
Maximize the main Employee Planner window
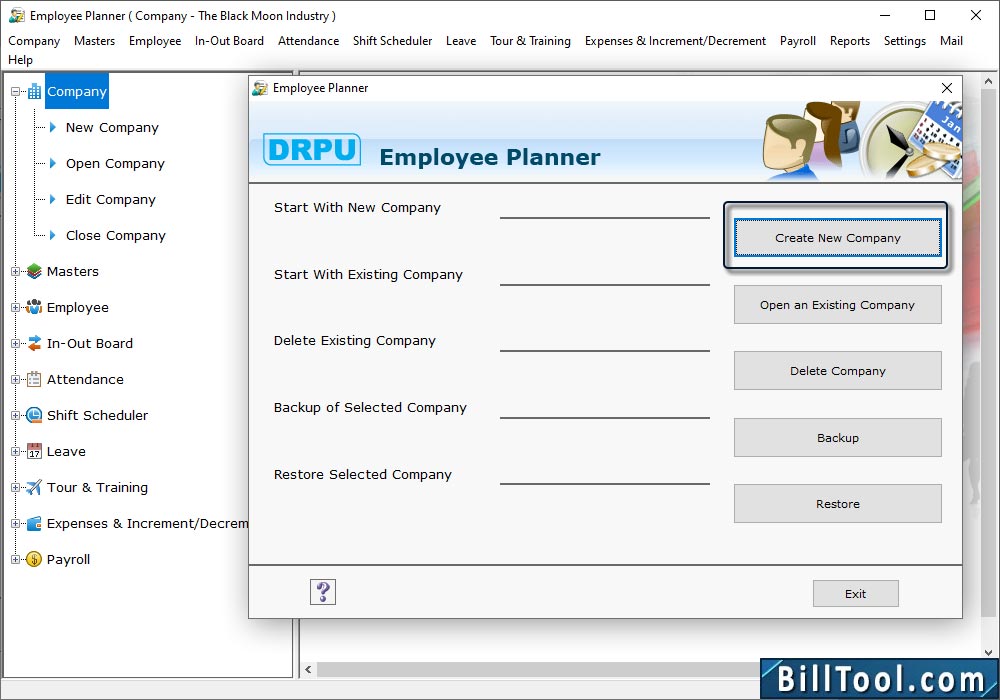point(930,15)
